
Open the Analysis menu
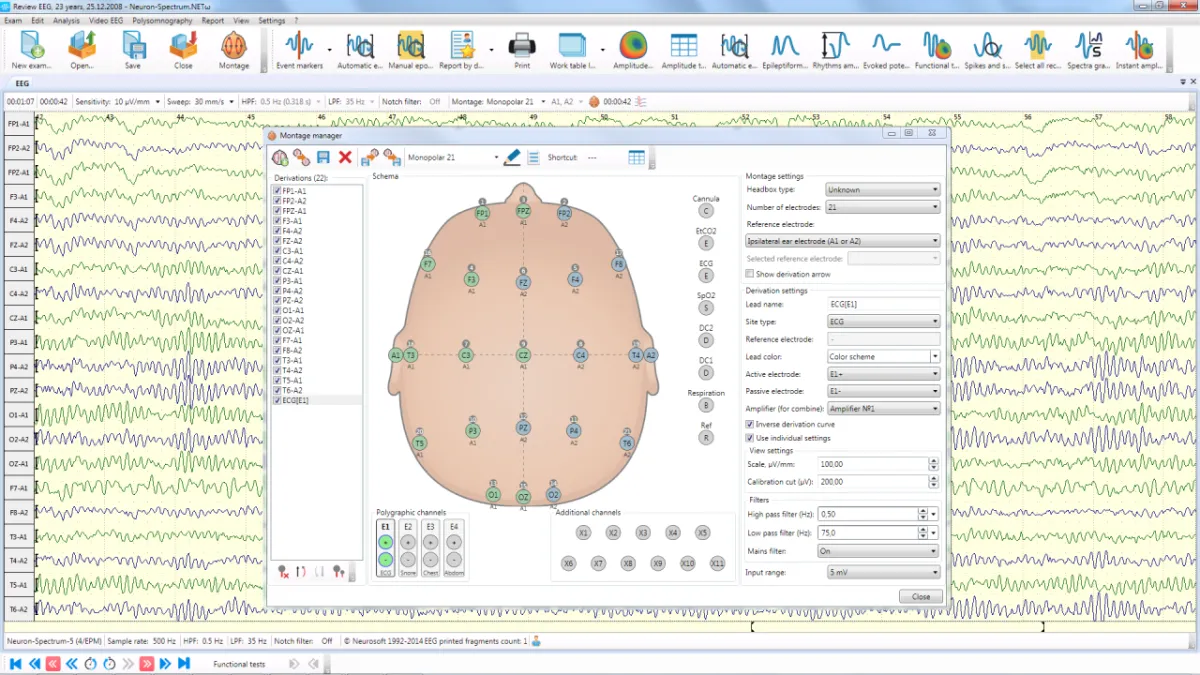pyautogui.click(x=66, y=20)
